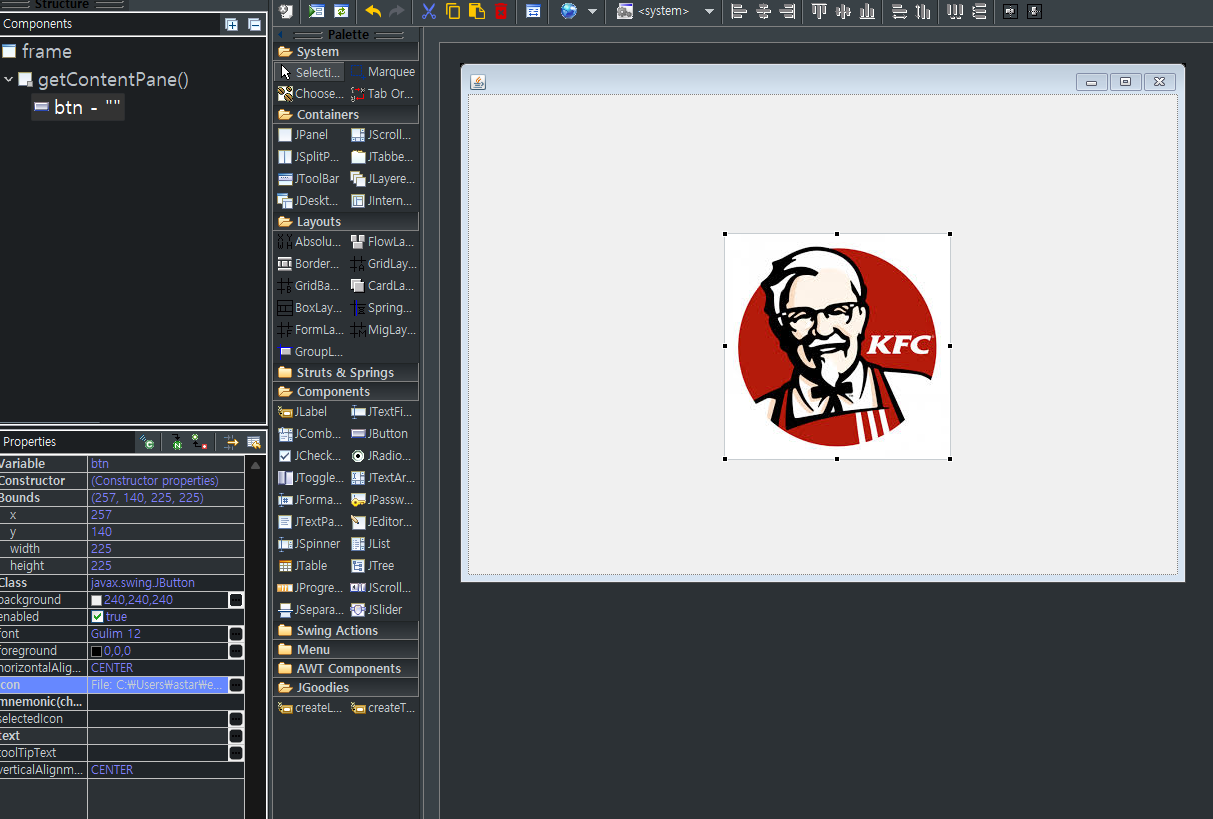Activate the Selection tool in palette
This screenshot has width=1213, height=819.
coord(310,72)
